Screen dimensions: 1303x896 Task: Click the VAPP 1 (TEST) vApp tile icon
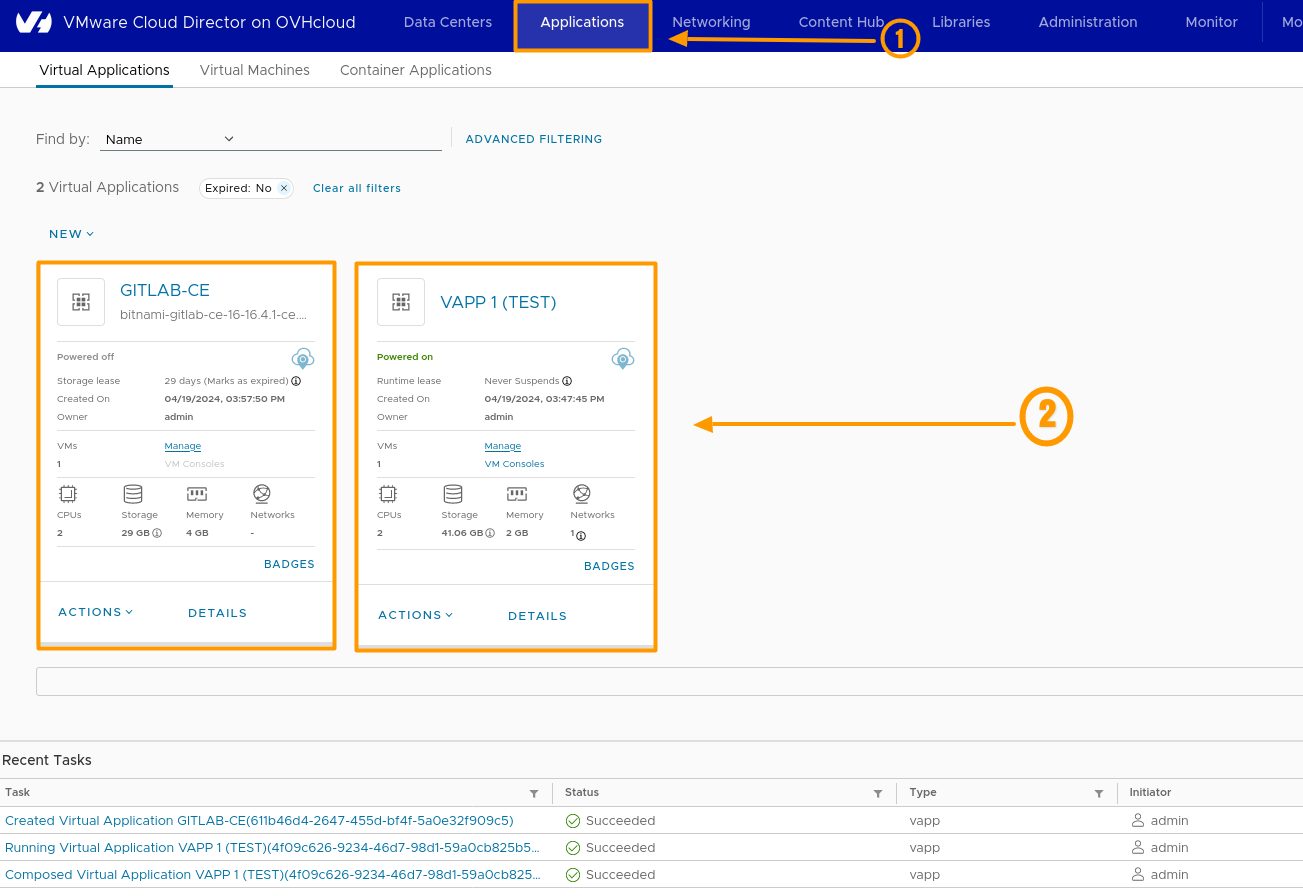[401, 302]
